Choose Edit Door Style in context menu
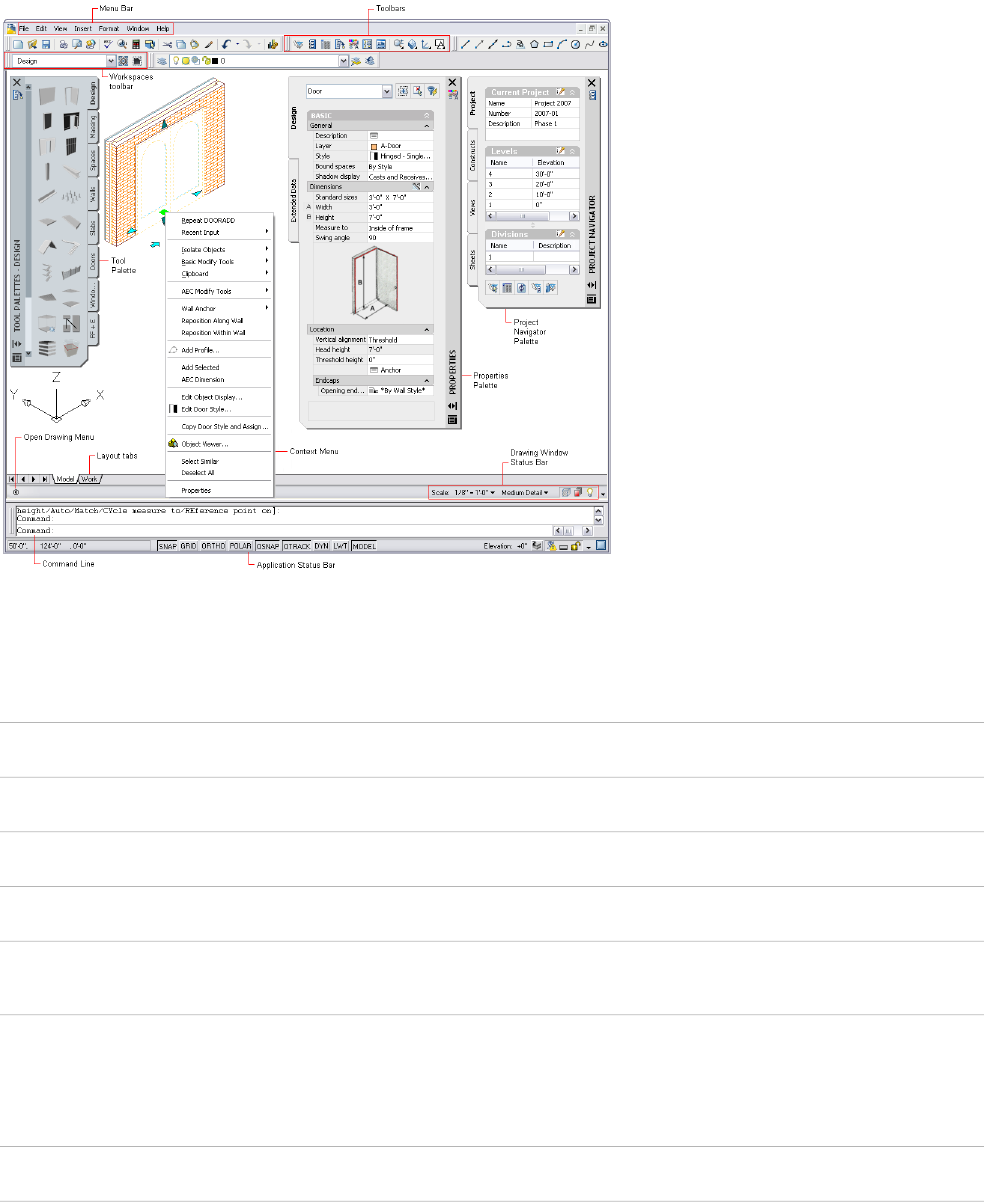The width and height of the screenshot is (984, 1202). pos(206,409)
